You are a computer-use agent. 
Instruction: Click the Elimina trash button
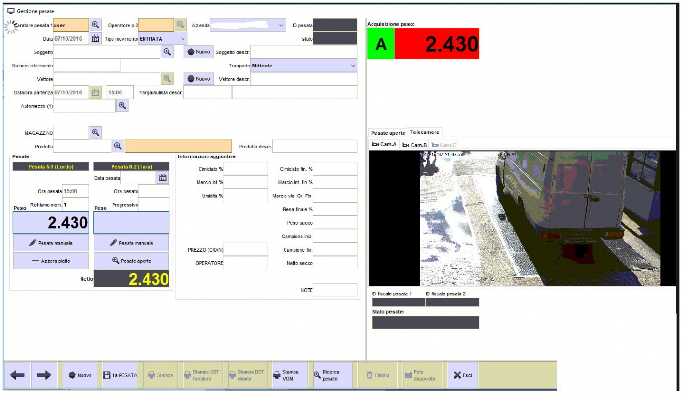point(378,375)
